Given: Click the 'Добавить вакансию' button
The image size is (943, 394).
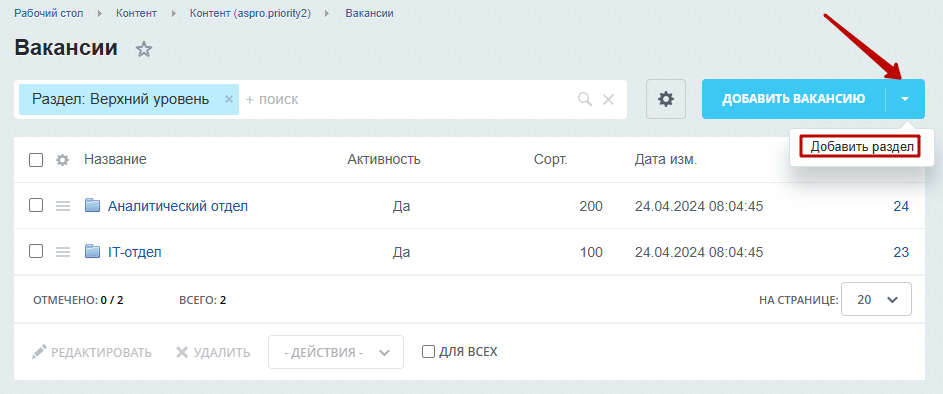Looking at the screenshot, I should [794, 99].
